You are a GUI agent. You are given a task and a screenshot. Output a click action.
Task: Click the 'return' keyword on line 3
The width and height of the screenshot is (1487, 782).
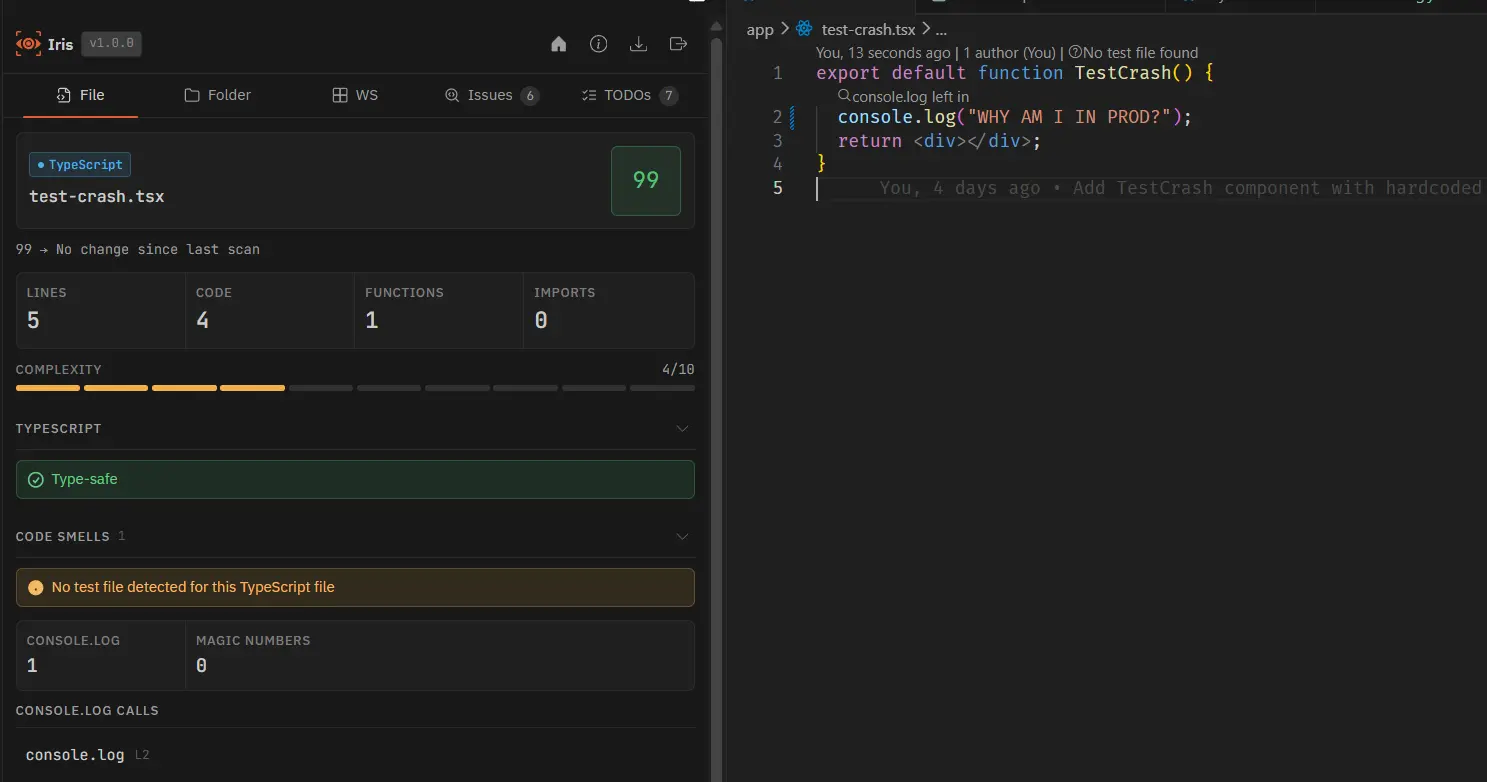pos(870,141)
